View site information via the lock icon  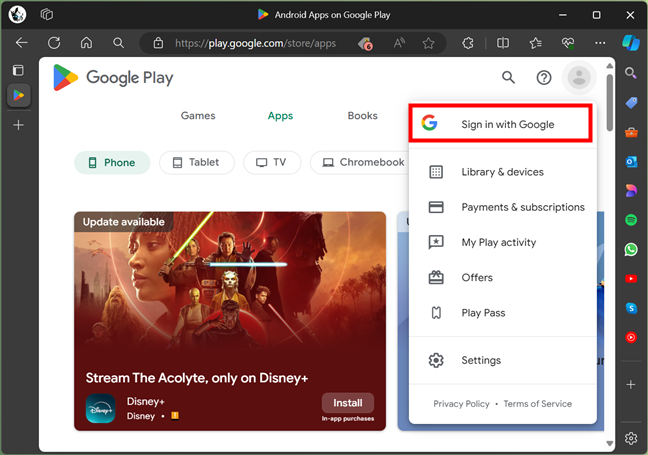[x=158, y=43]
